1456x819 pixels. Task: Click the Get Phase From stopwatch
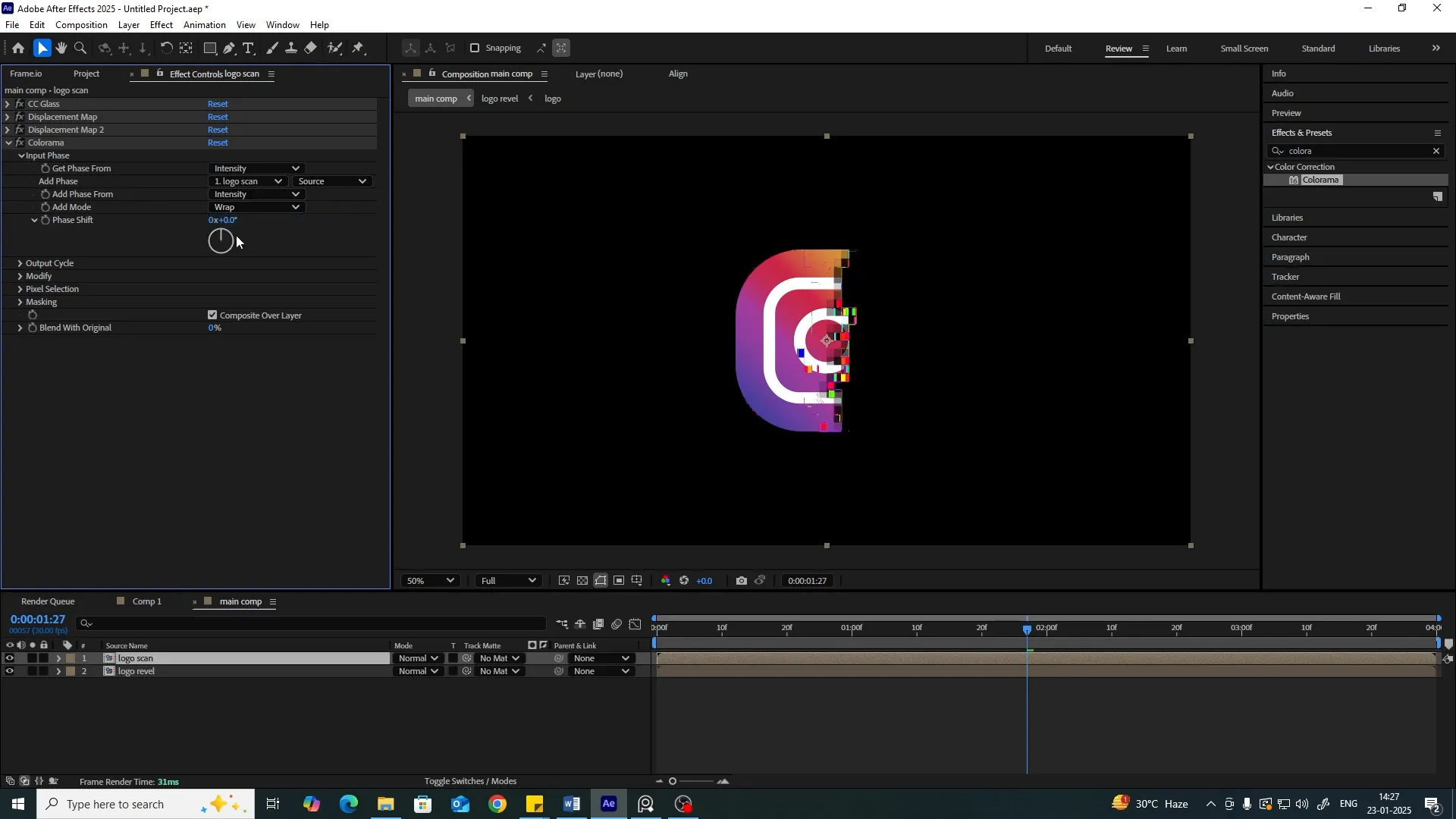pyautogui.click(x=45, y=168)
